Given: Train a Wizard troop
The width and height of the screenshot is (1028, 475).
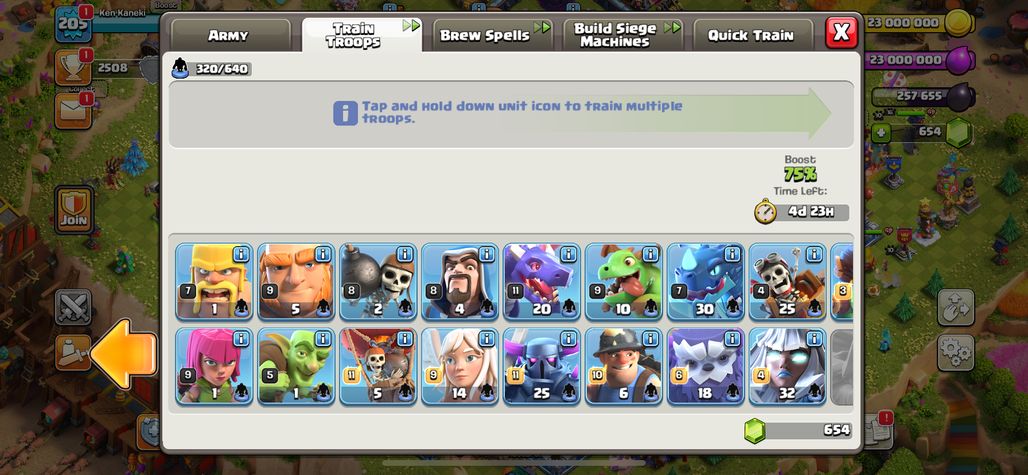Looking at the screenshot, I should (x=460, y=281).
